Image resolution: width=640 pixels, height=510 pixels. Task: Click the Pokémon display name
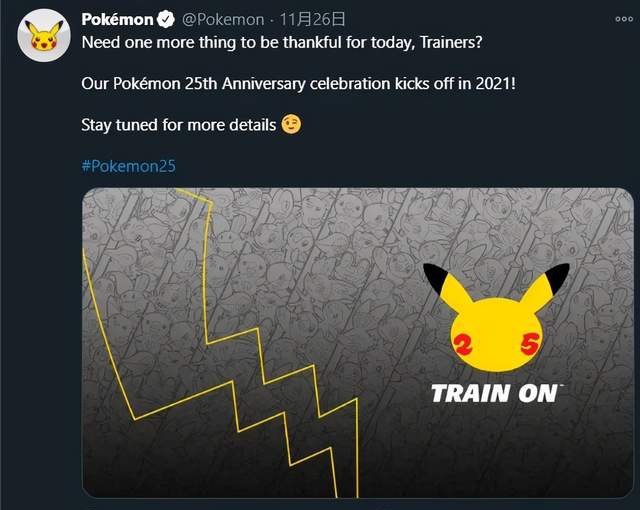pyautogui.click(x=116, y=19)
